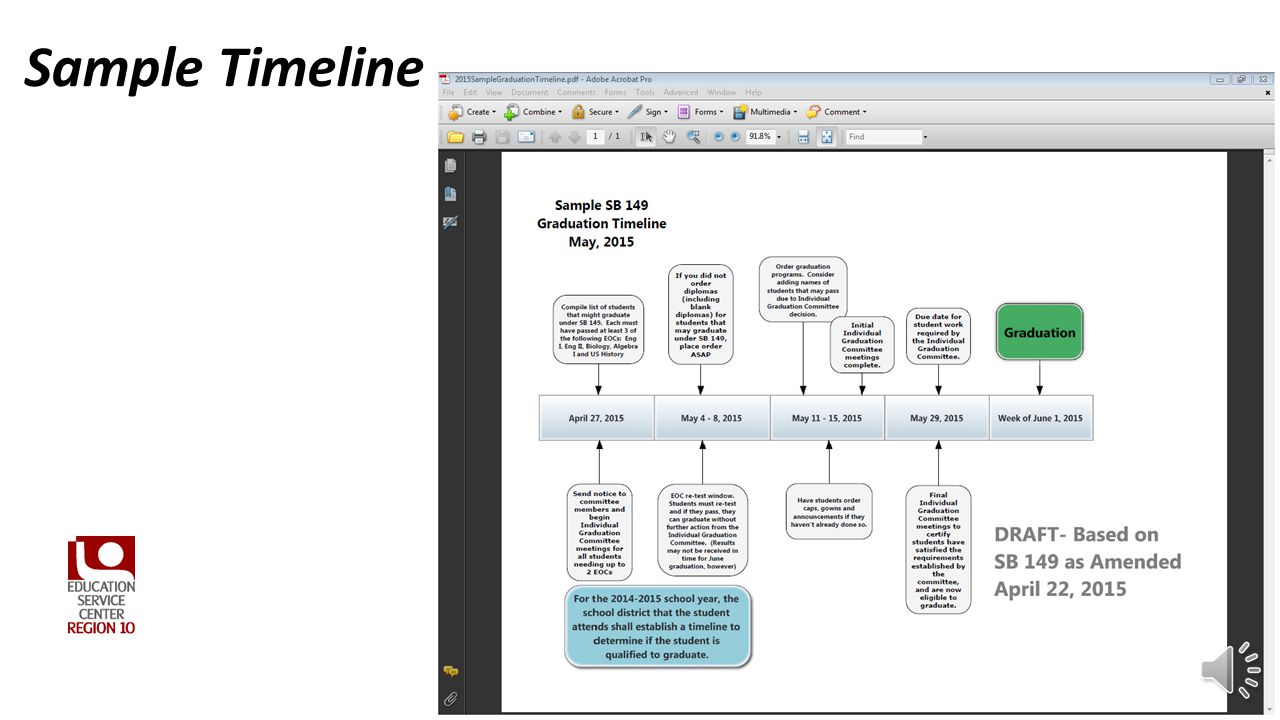The height and width of the screenshot is (720, 1280).
Task: Open the Forms menu in menu bar
Action: [x=616, y=92]
